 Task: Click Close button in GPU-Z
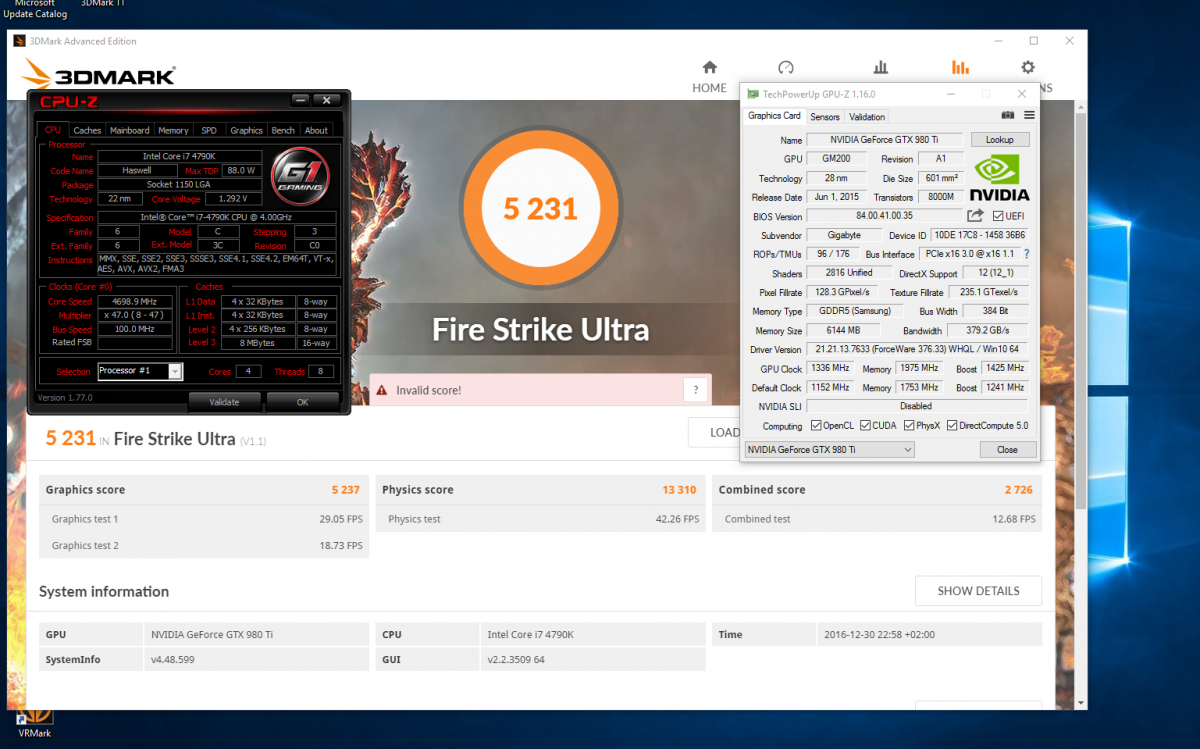point(1007,450)
